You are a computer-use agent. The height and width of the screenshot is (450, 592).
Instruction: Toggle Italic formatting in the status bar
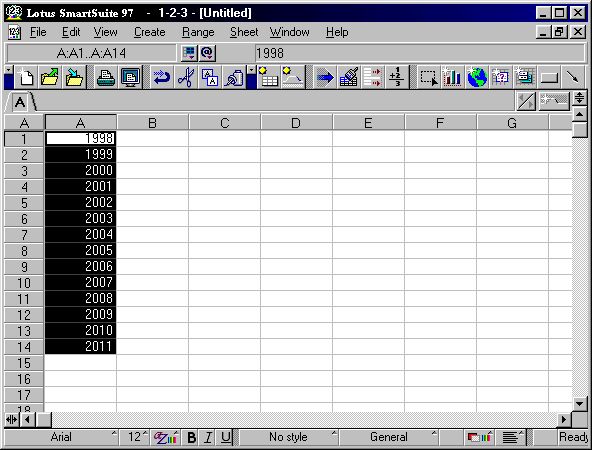pyautogui.click(x=208, y=437)
